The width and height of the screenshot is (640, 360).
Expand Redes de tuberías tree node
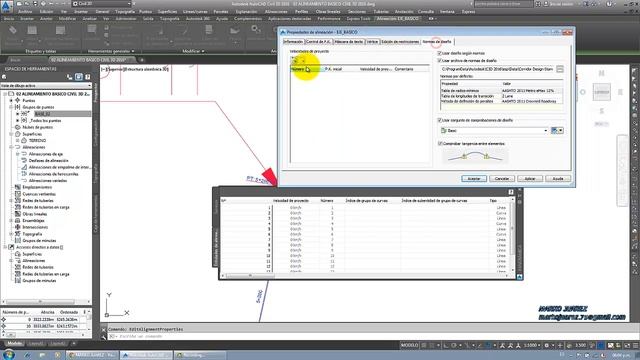click(x=11, y=200)
